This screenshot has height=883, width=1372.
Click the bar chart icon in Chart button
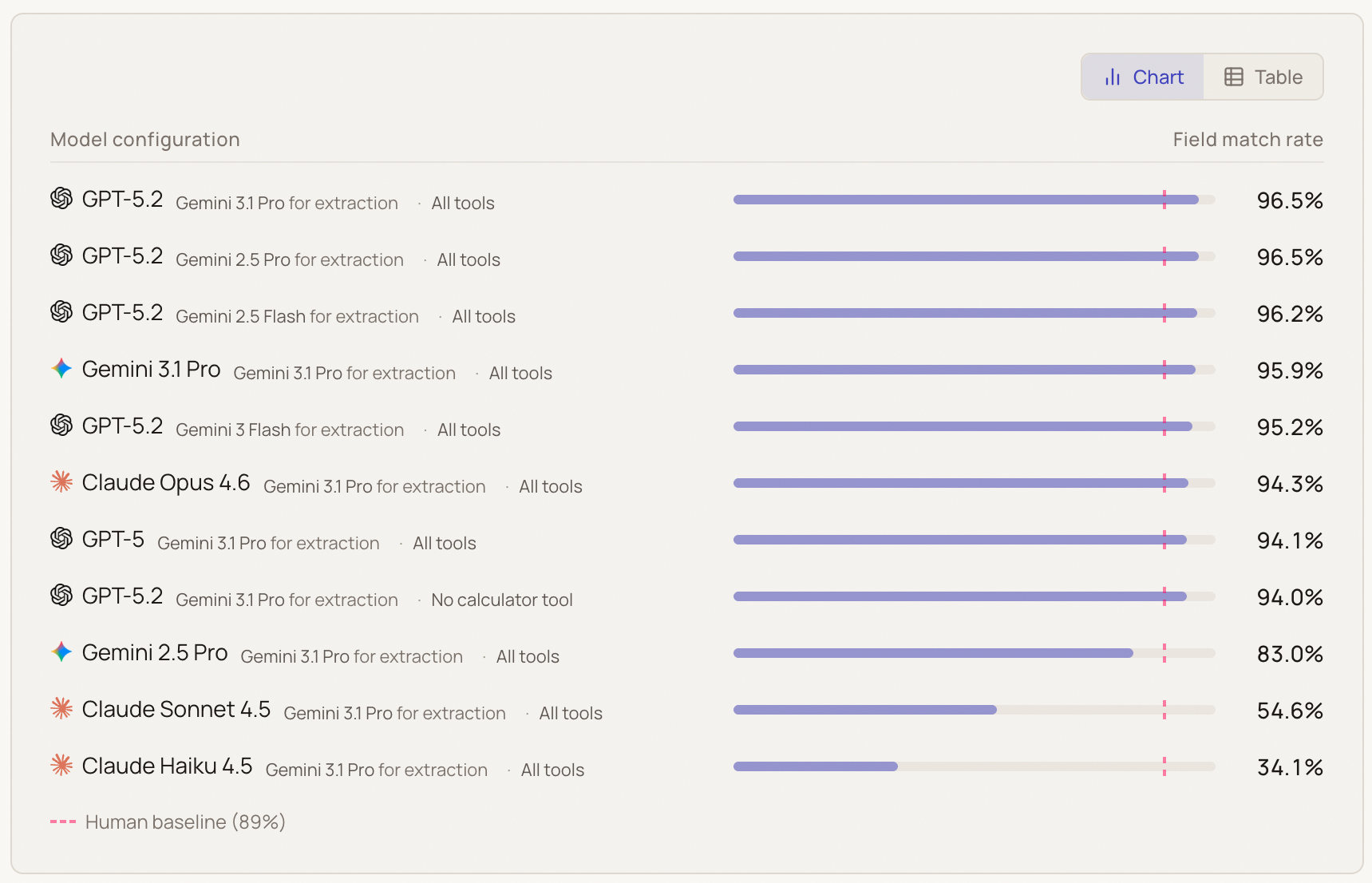tap(1113, 77)
